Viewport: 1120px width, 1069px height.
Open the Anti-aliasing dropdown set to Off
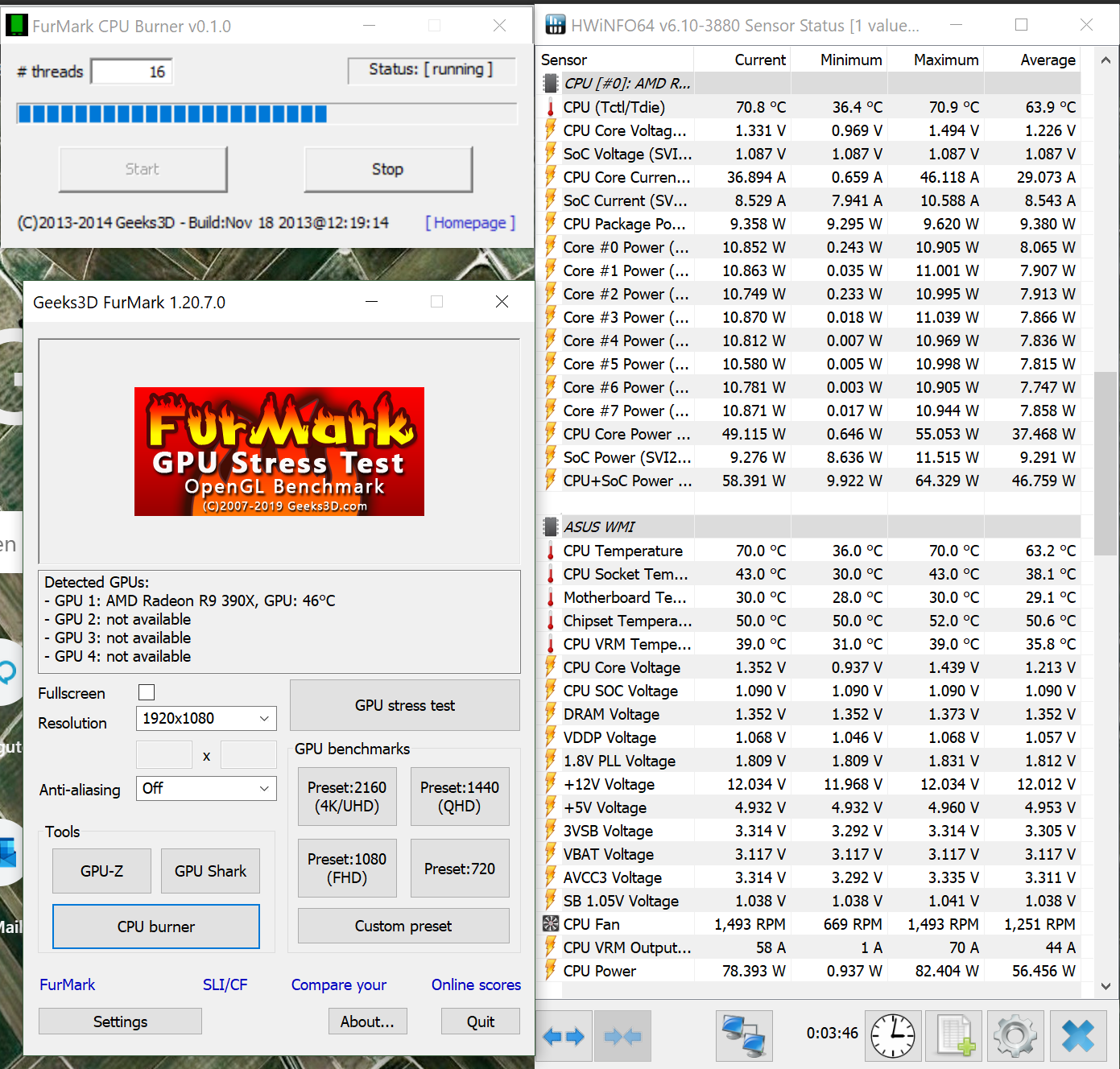click(205, 789)
